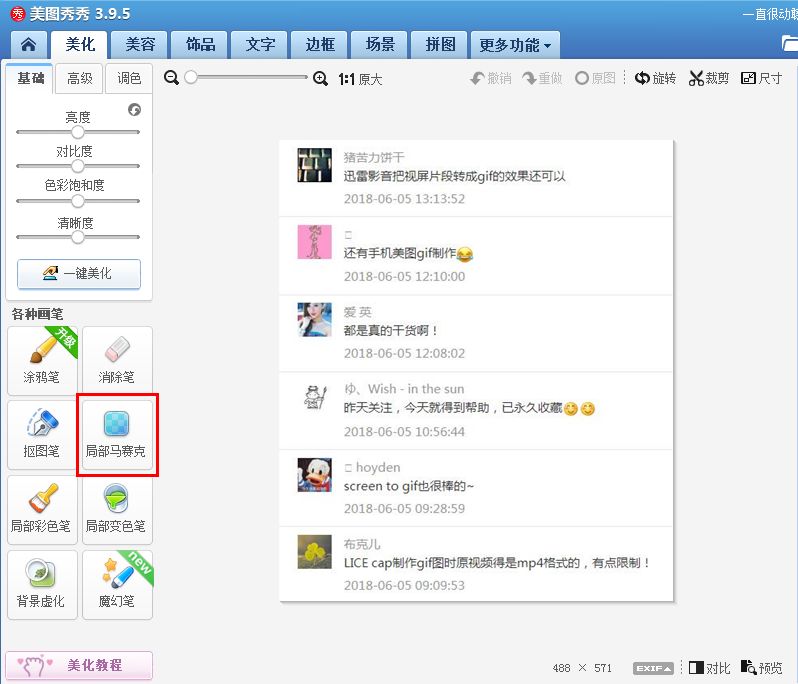Expand the 更多功能 dropdown menu
The height and width of the screenshot is (684, 798).
pyautogui.click(x=516, y=45)
